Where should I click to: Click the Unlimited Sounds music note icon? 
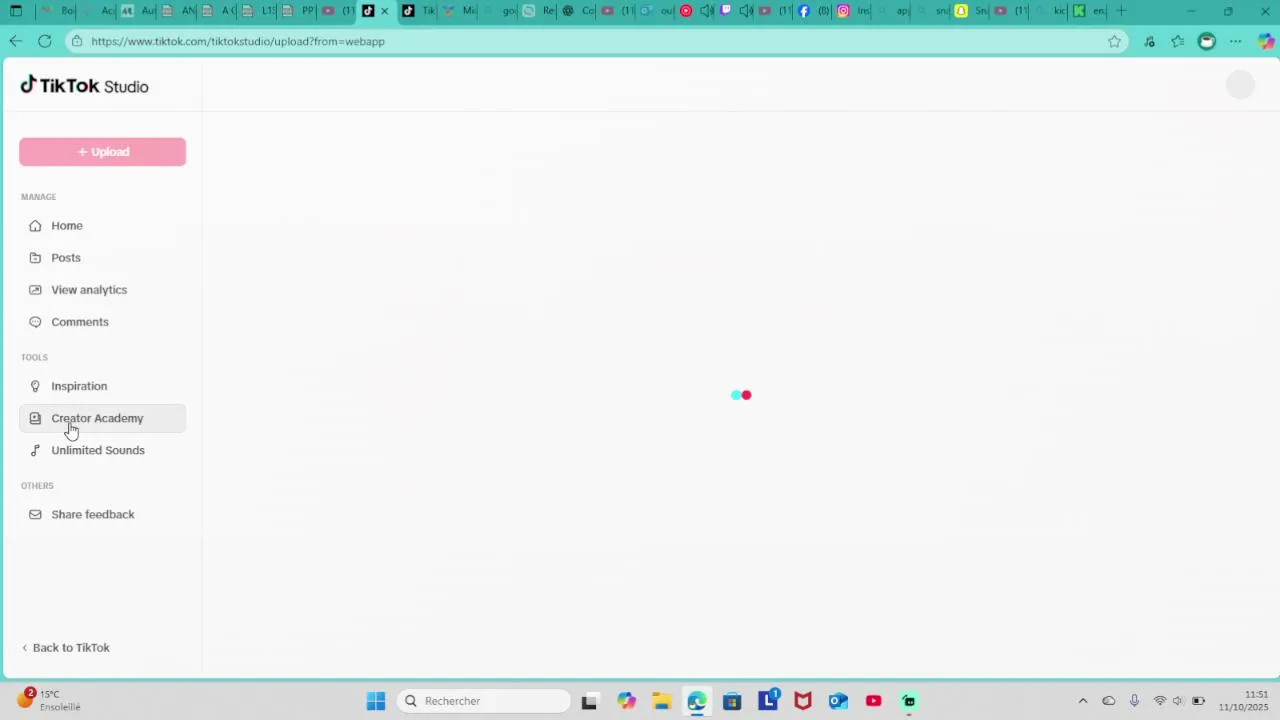point(35,450)
